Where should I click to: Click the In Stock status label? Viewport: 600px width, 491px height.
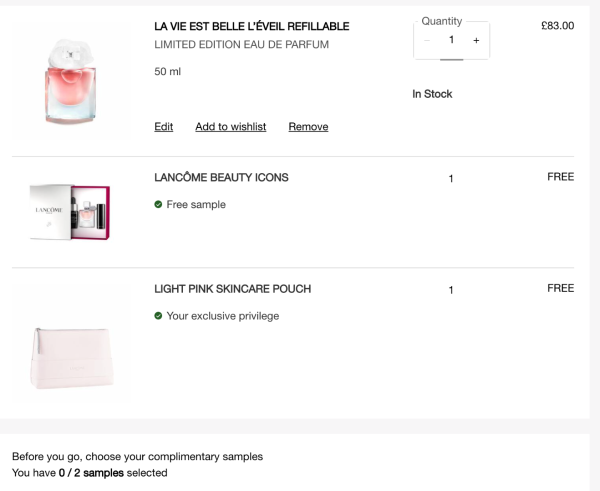click(x=432, y=94)
